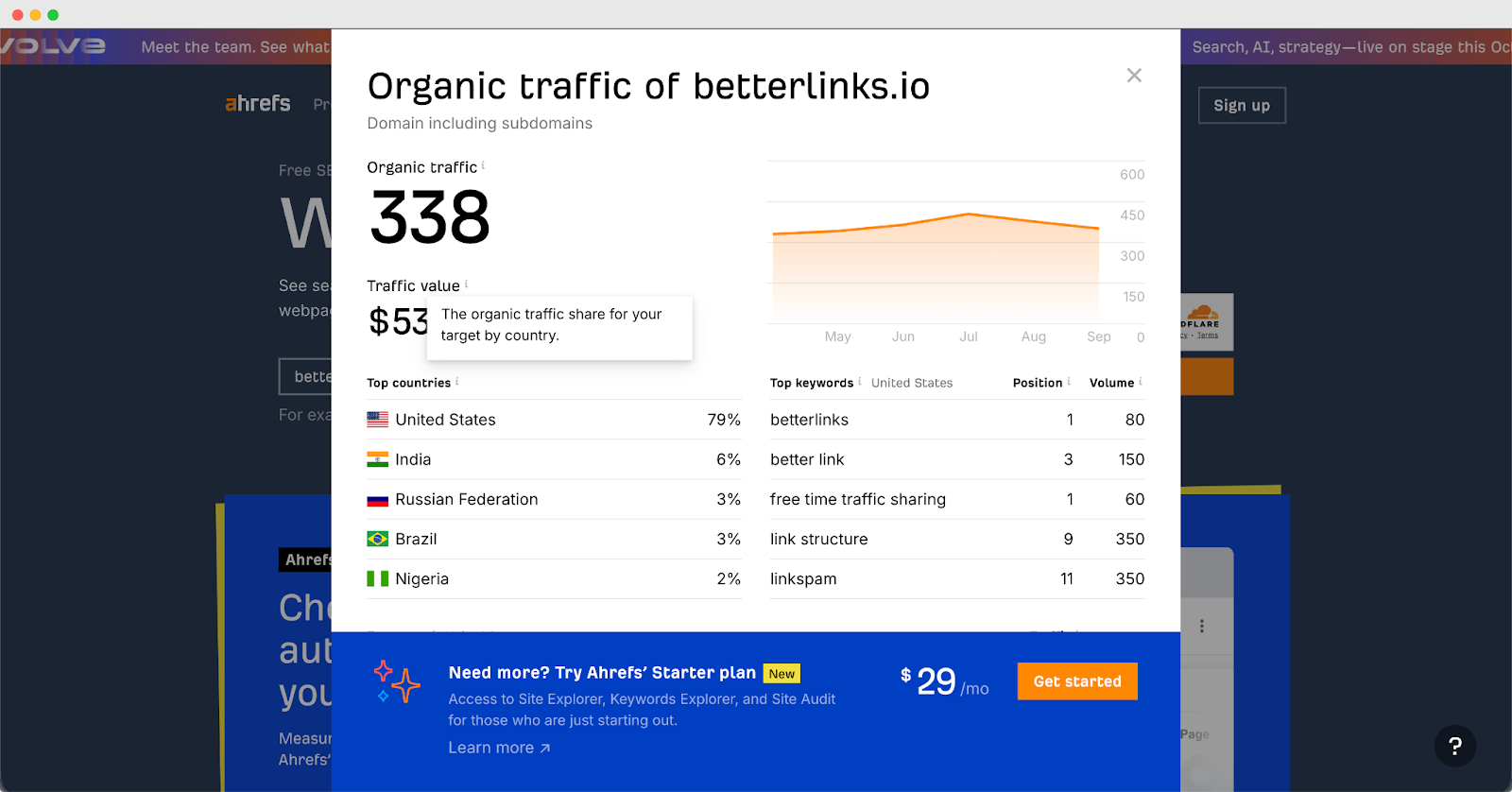The height and width of the screenshot is (792, 1512).
Task: Click the New badge beside Starter plan
Action: (781, 673)
